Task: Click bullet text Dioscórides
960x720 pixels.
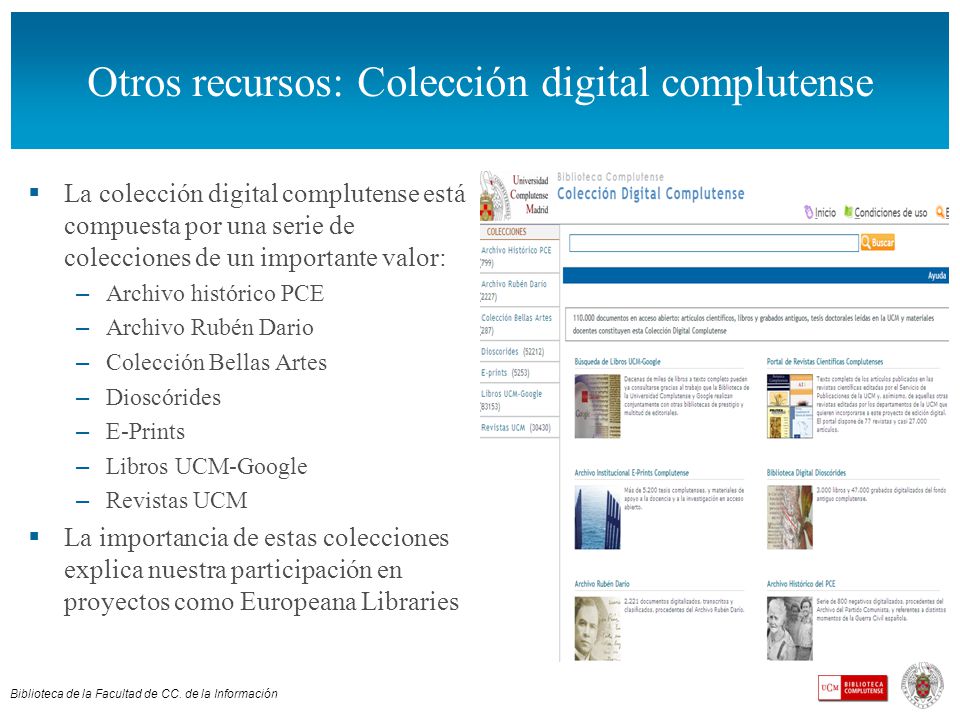Action: pyautogui.click(x=163, y=397)
